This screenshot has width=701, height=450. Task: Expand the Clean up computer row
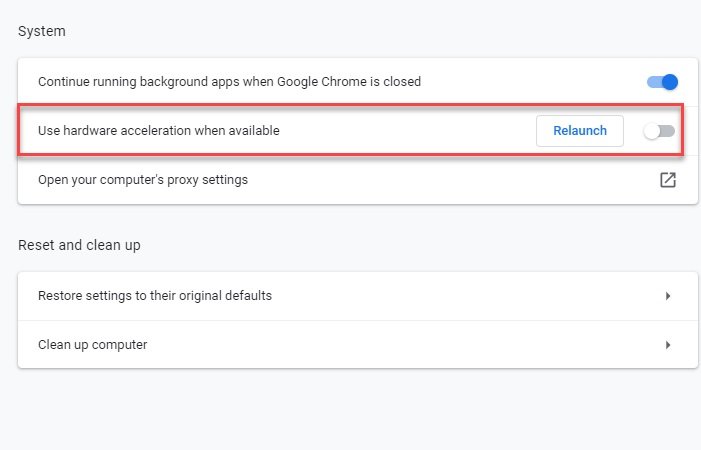[358, 345]
